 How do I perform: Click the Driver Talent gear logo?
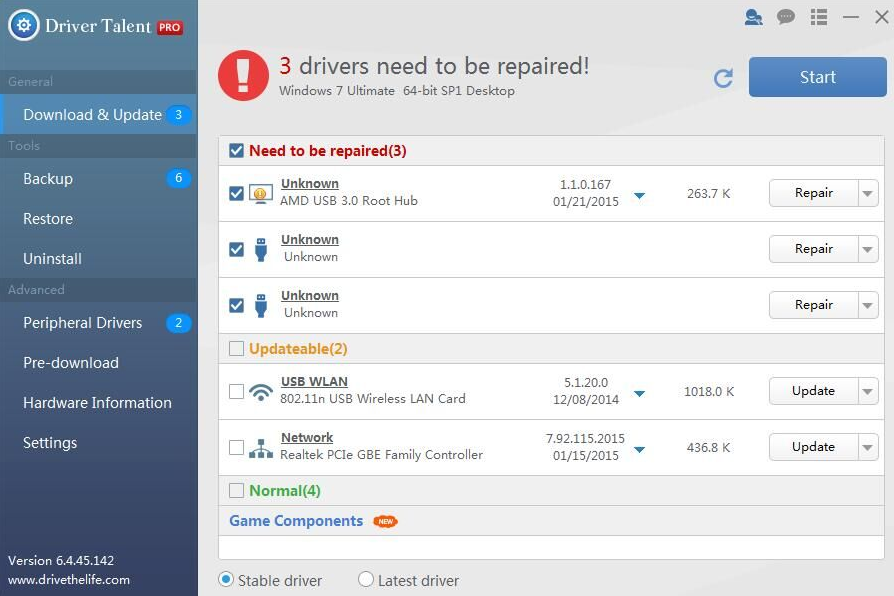(x=23, y=25)
